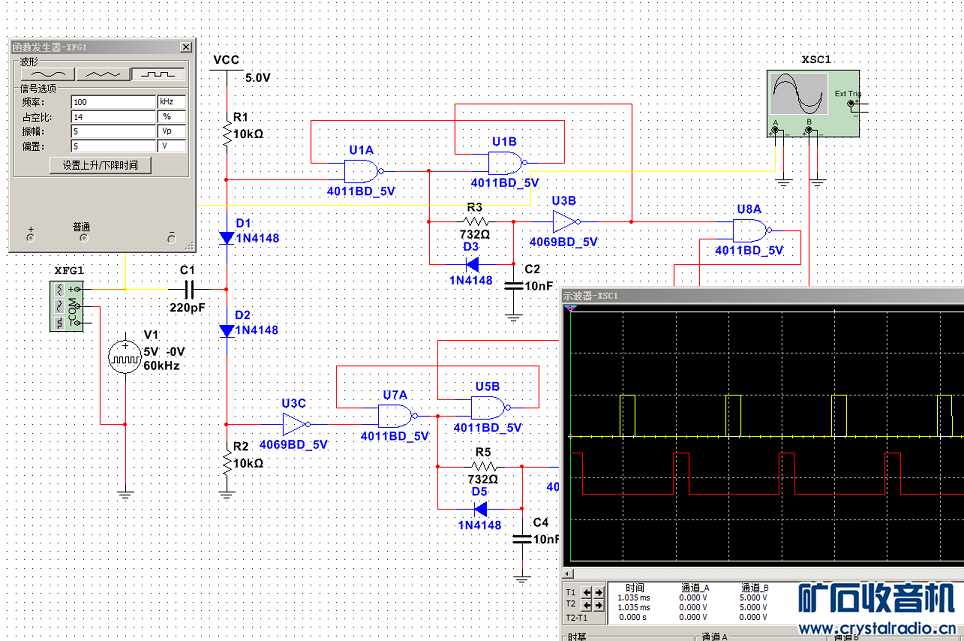This screenshot has width=964, height=641.
Task: Click the plus output terminal in generator panel
Action: click(29, 237)
